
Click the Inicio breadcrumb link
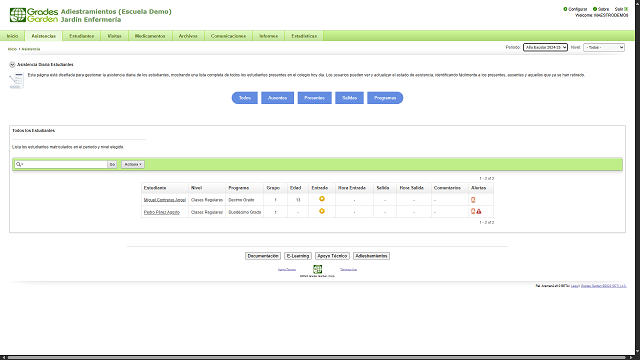12,49
